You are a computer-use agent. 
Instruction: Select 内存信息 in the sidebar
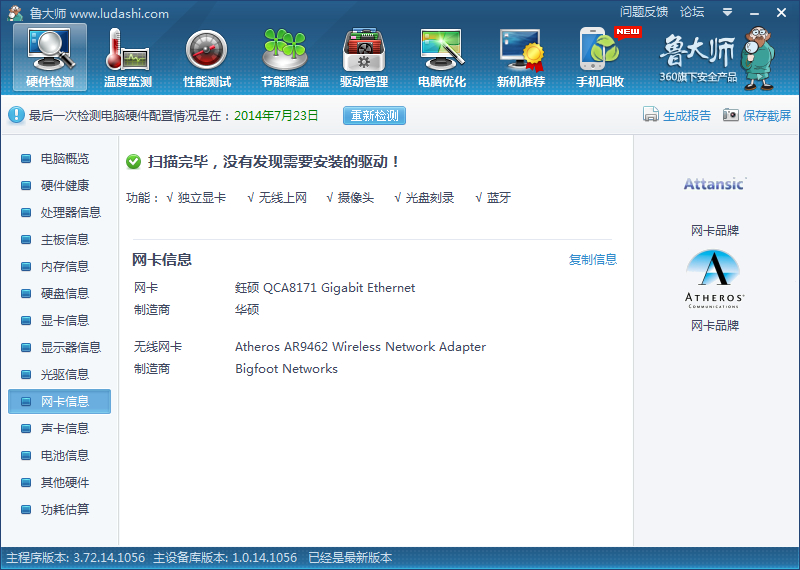(x=59, y=266)
